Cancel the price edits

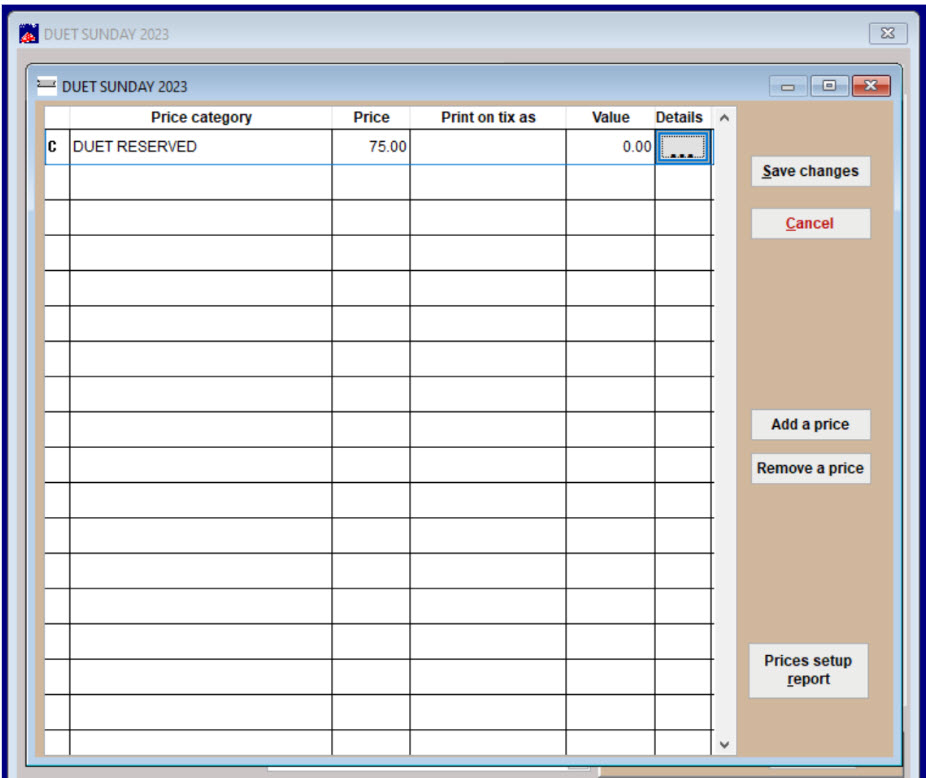coord(810,223)
